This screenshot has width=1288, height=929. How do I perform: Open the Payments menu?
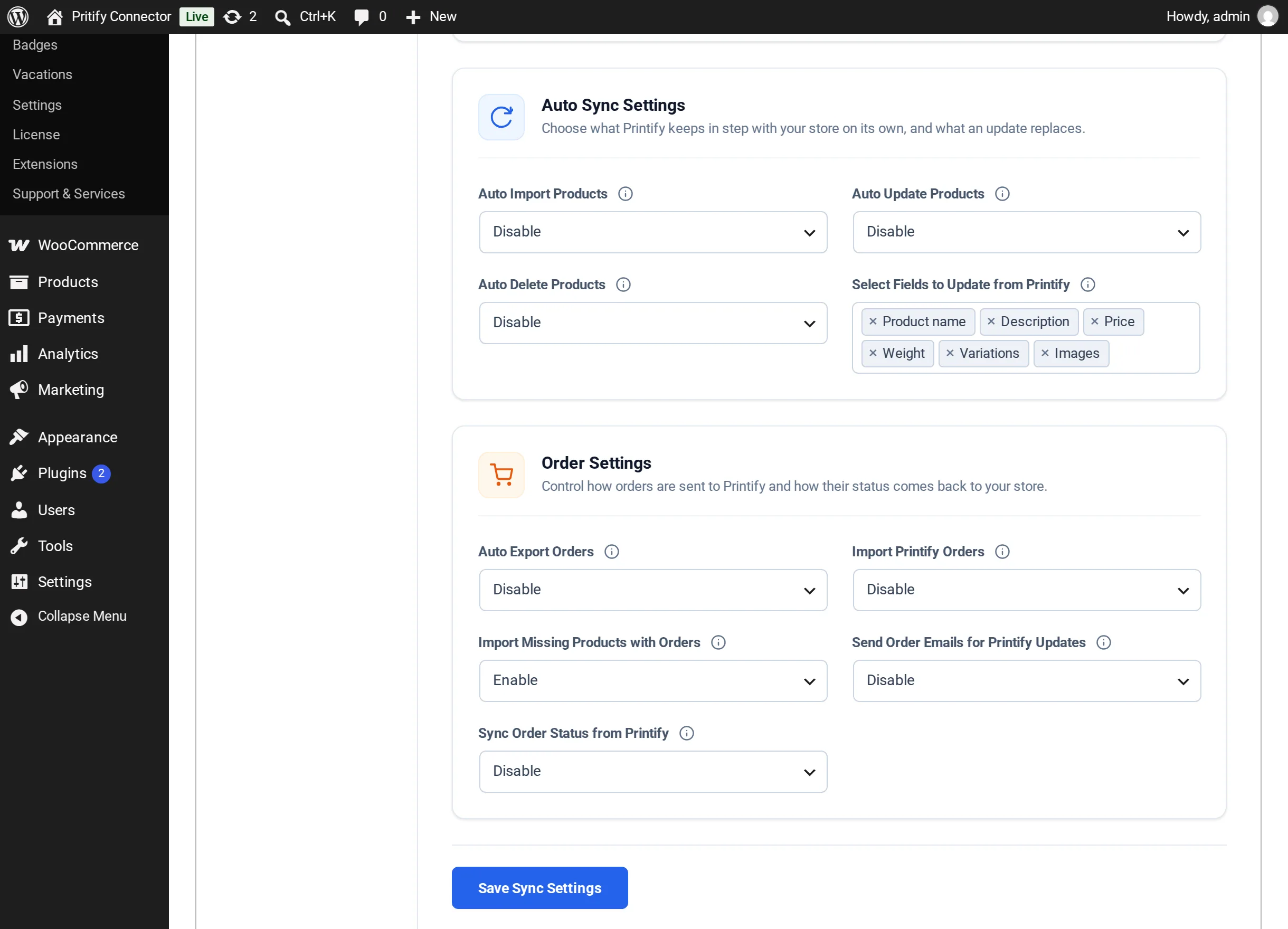pyautogui.click(x=84, y=318)
